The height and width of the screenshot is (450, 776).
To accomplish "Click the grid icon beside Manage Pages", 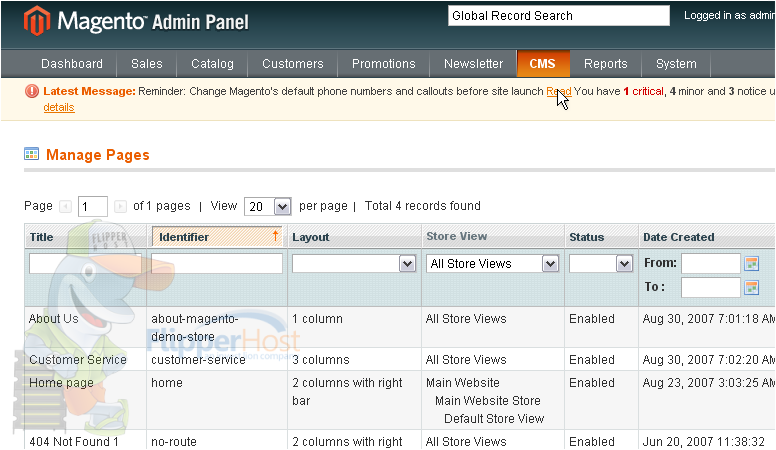I will point(31,154).
